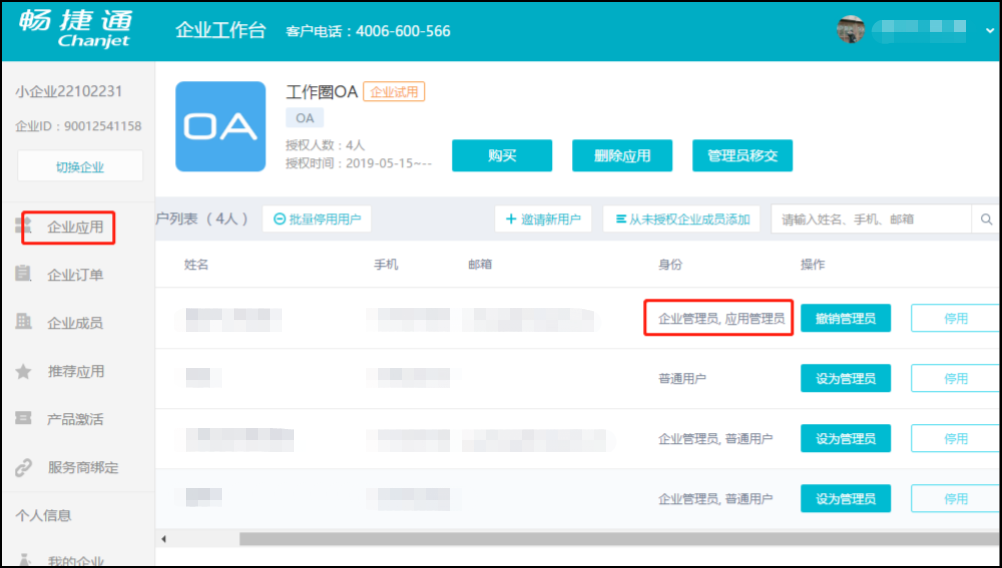Click 小企业22102231 company name

coord(69,91)
